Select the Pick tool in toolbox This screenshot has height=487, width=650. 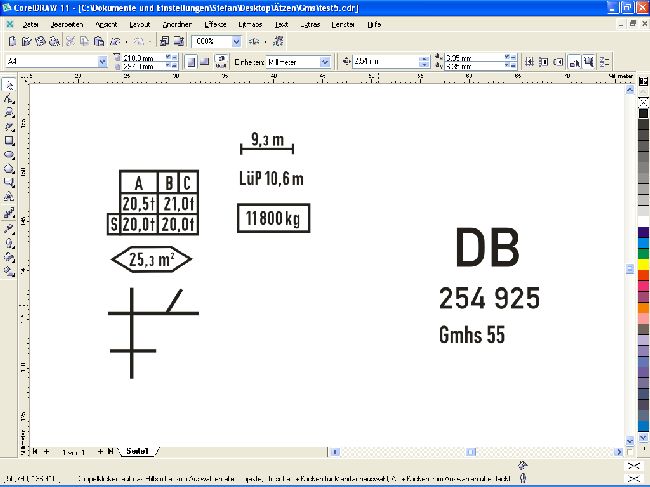(9, 87)
